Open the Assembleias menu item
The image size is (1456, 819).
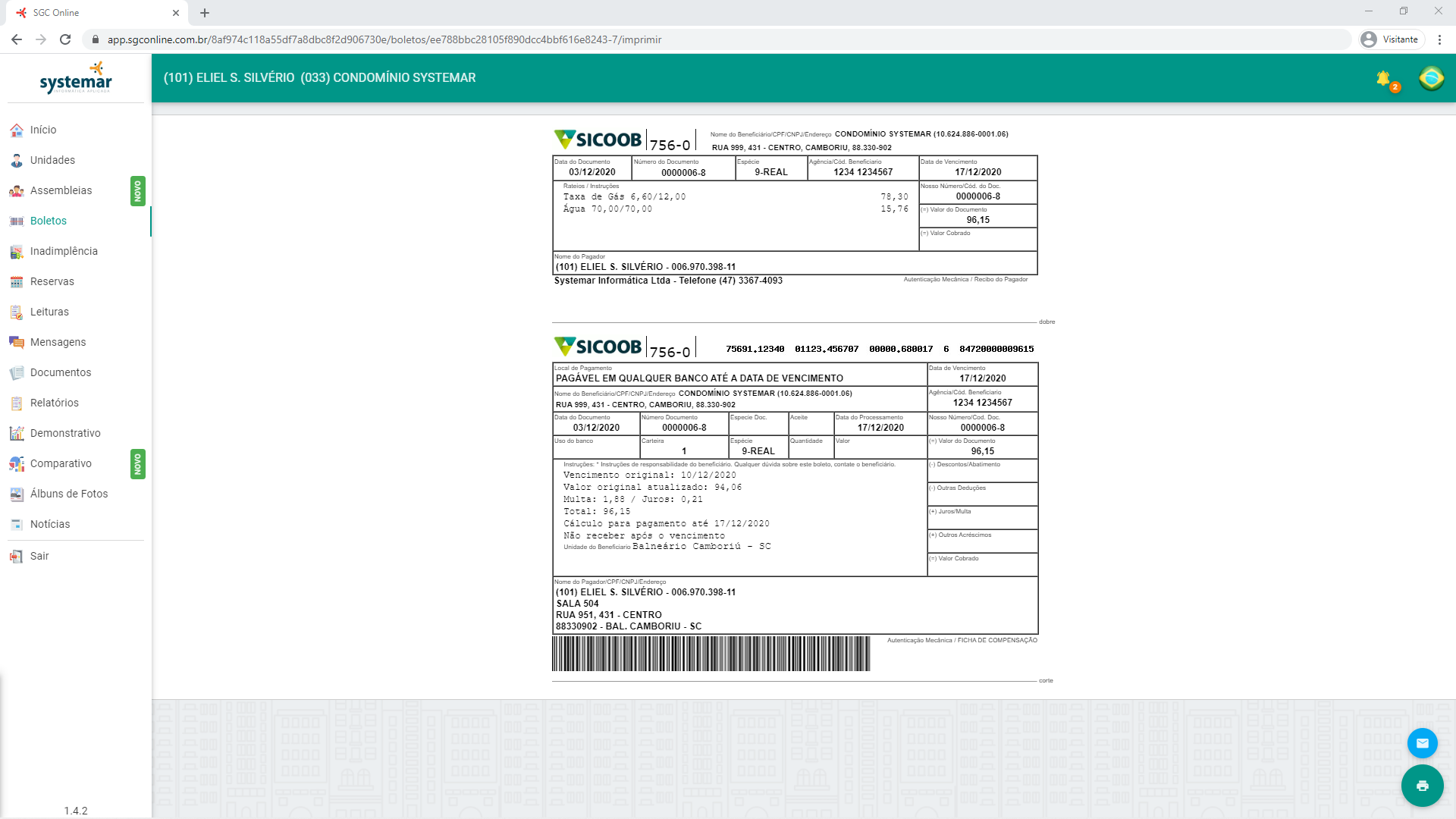[76, 190]
